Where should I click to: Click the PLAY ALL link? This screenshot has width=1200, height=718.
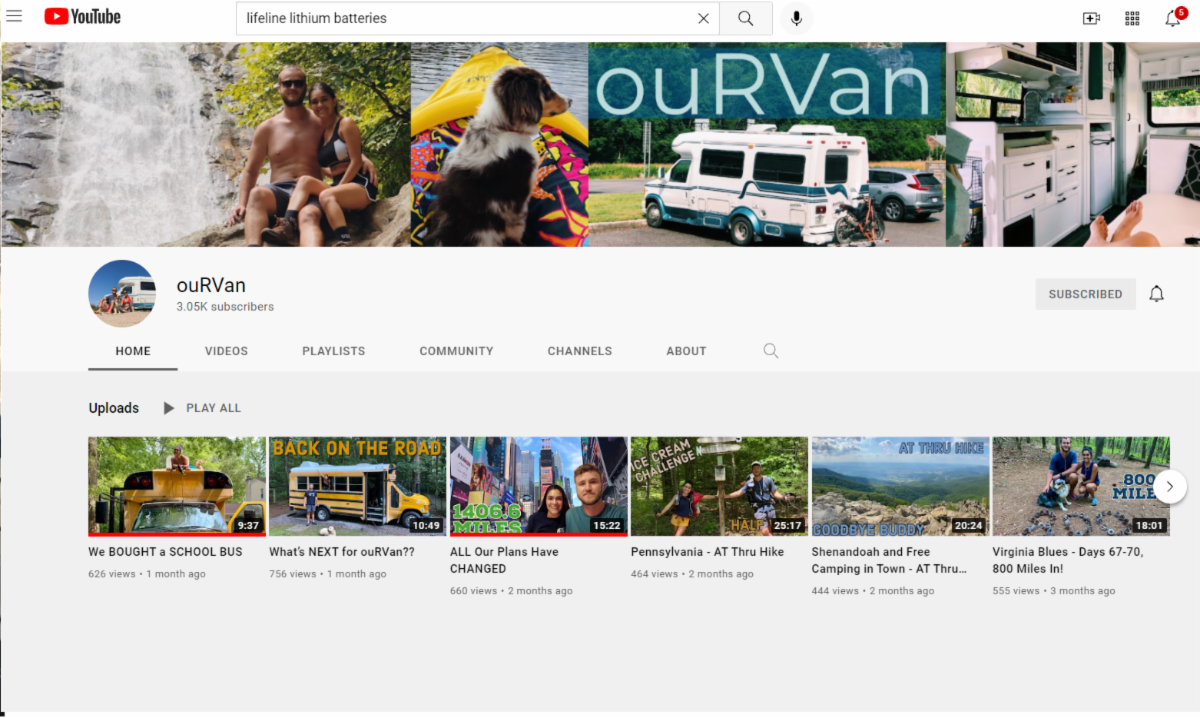(x=213, y=408)
